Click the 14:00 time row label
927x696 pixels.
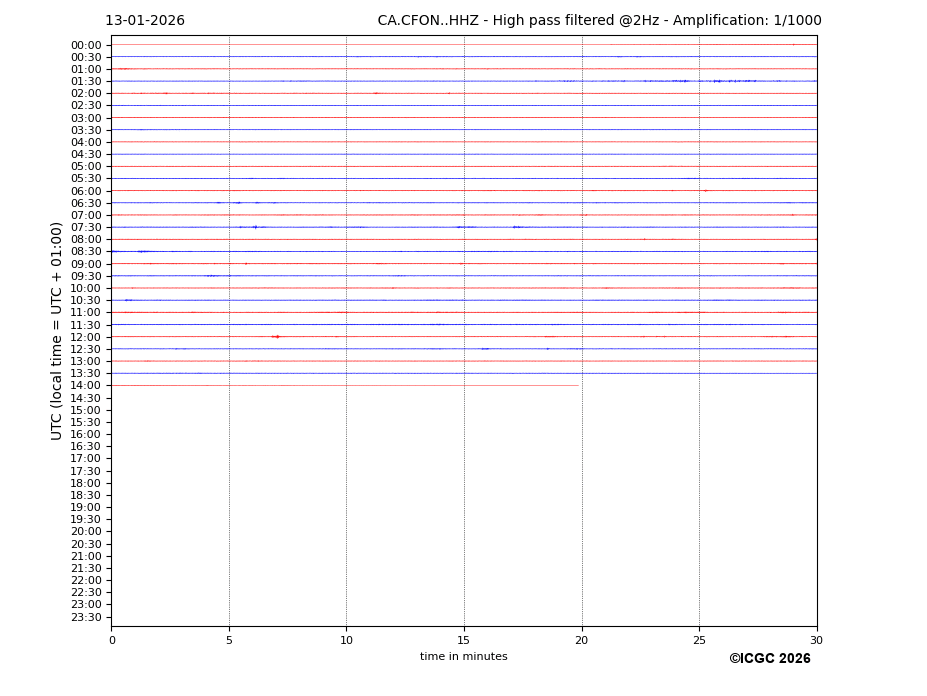86,386
